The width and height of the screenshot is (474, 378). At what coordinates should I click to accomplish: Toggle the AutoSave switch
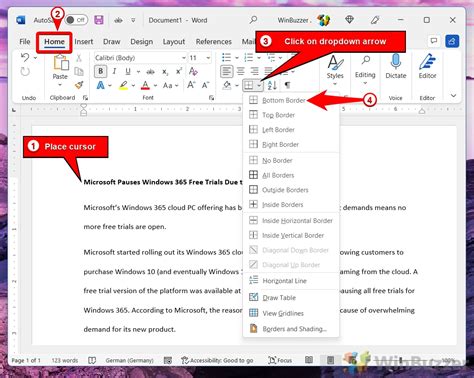point(76,20)
